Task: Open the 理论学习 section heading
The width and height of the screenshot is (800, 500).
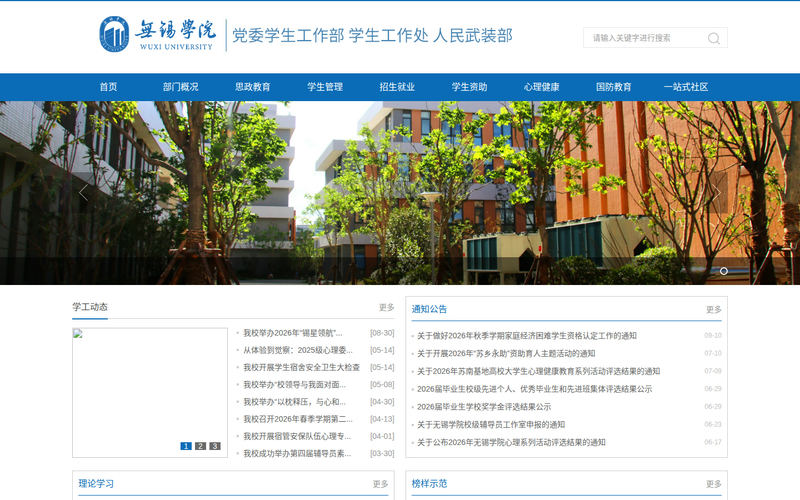Action: (x=96, y=483)
